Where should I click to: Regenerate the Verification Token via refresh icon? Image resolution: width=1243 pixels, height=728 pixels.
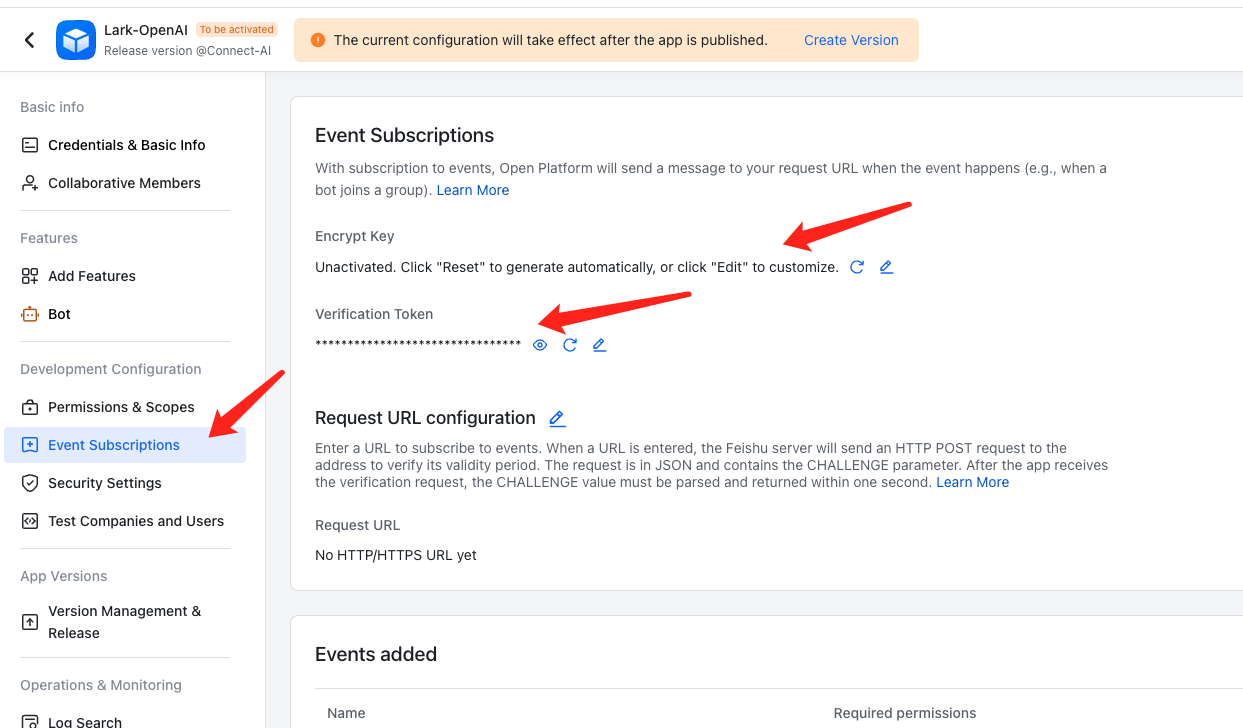coord(569,344)
